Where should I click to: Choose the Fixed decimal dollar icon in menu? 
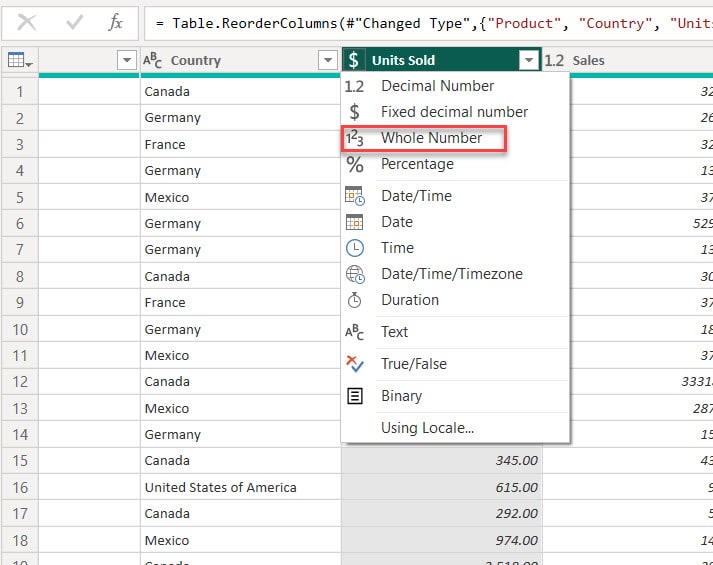click(354, 112)
